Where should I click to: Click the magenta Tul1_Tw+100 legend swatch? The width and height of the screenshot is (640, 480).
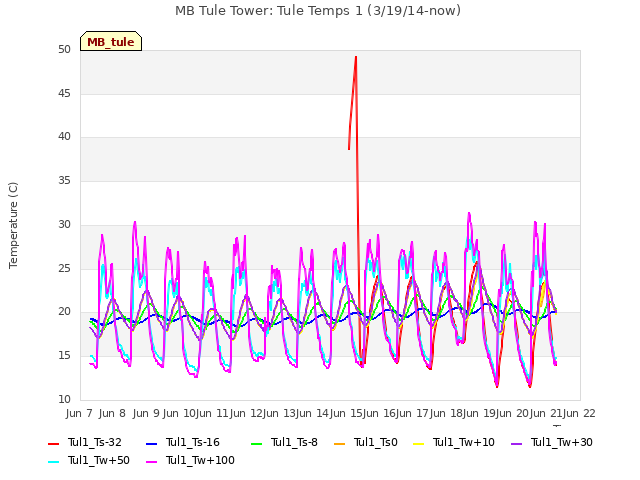[151, 461]
